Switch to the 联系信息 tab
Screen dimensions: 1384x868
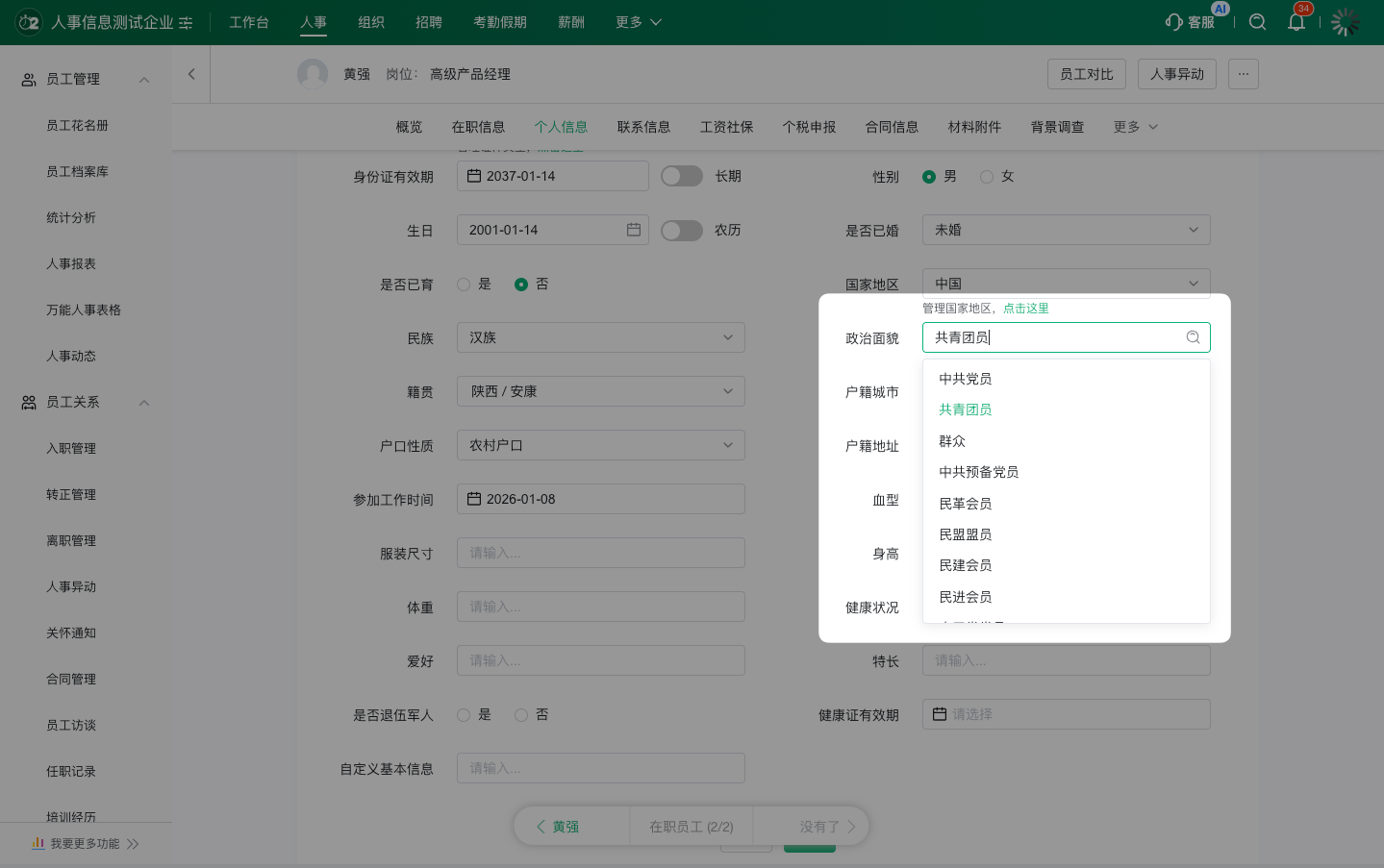coord(643,127)
